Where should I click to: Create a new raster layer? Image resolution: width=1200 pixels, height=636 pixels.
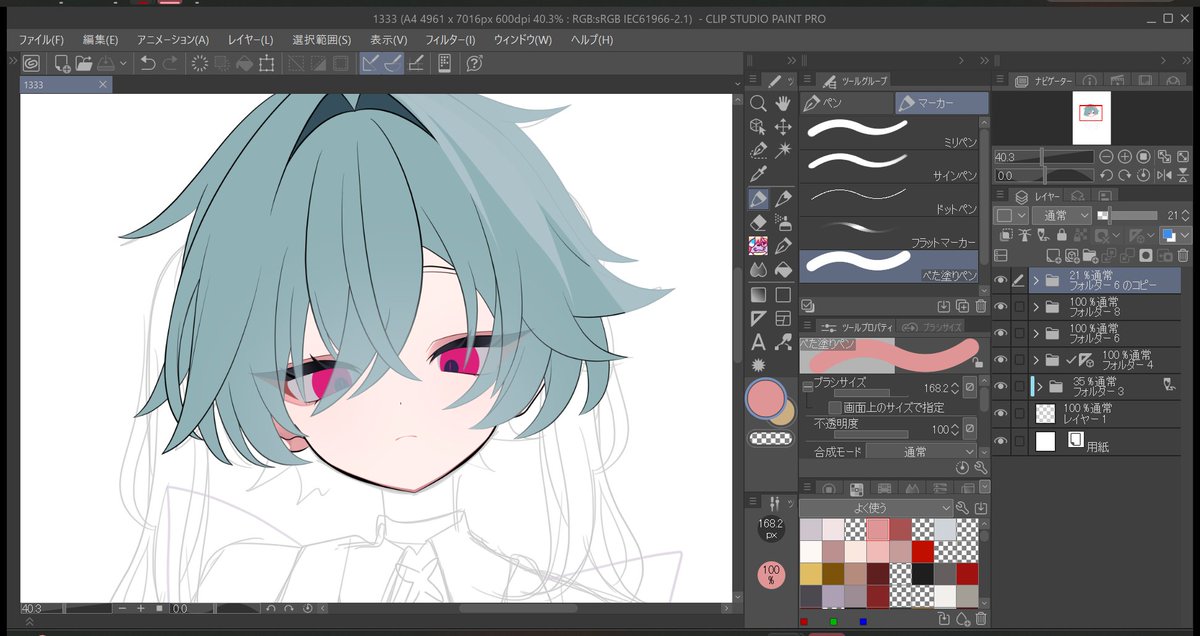[x=1053, y=256]
